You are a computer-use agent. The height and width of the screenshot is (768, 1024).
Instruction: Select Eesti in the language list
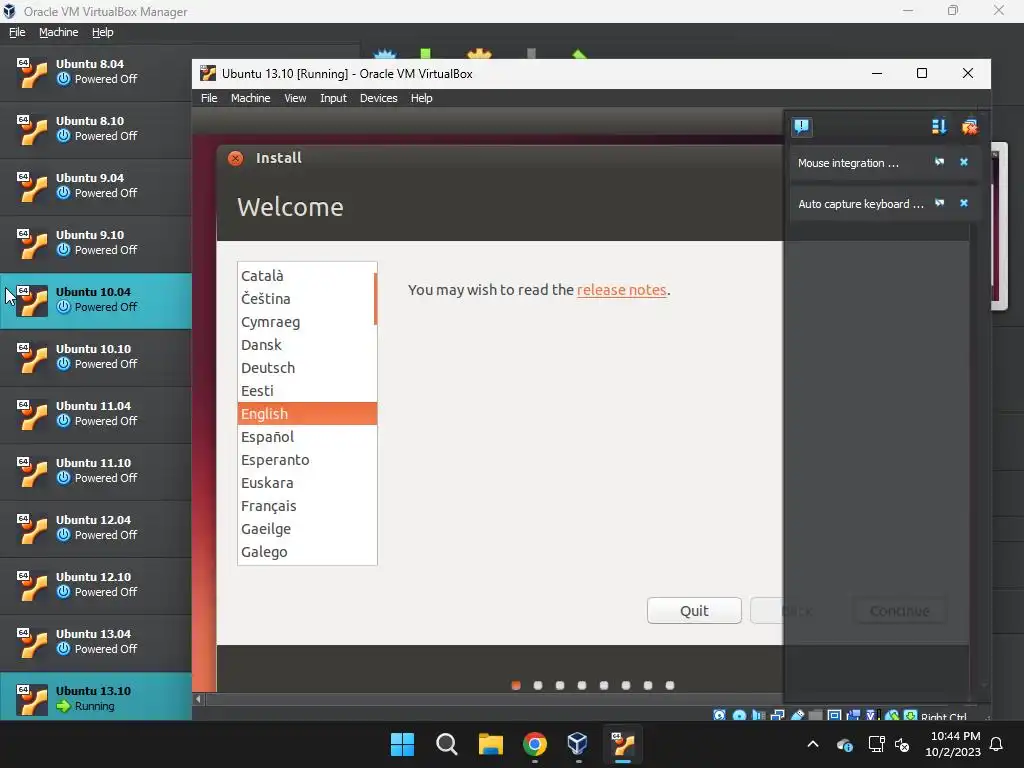307,391
